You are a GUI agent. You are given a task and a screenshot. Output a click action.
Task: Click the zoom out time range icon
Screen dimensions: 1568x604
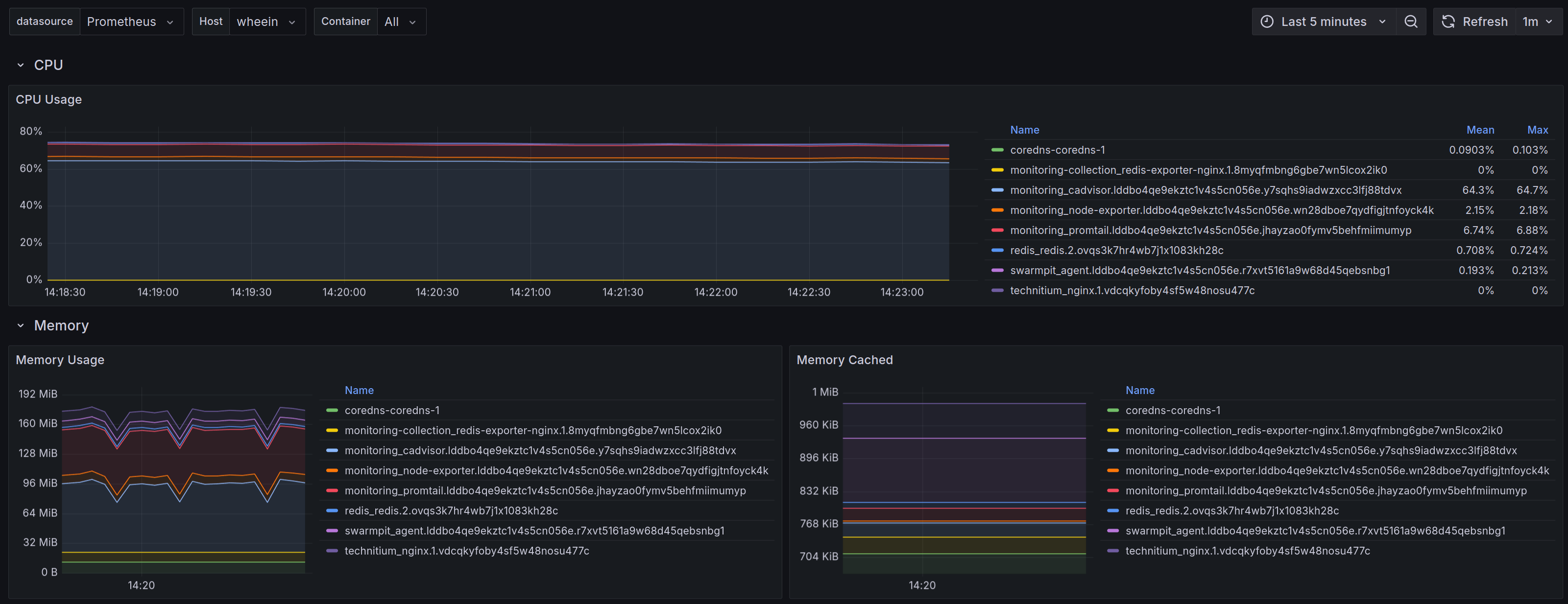1410,22
